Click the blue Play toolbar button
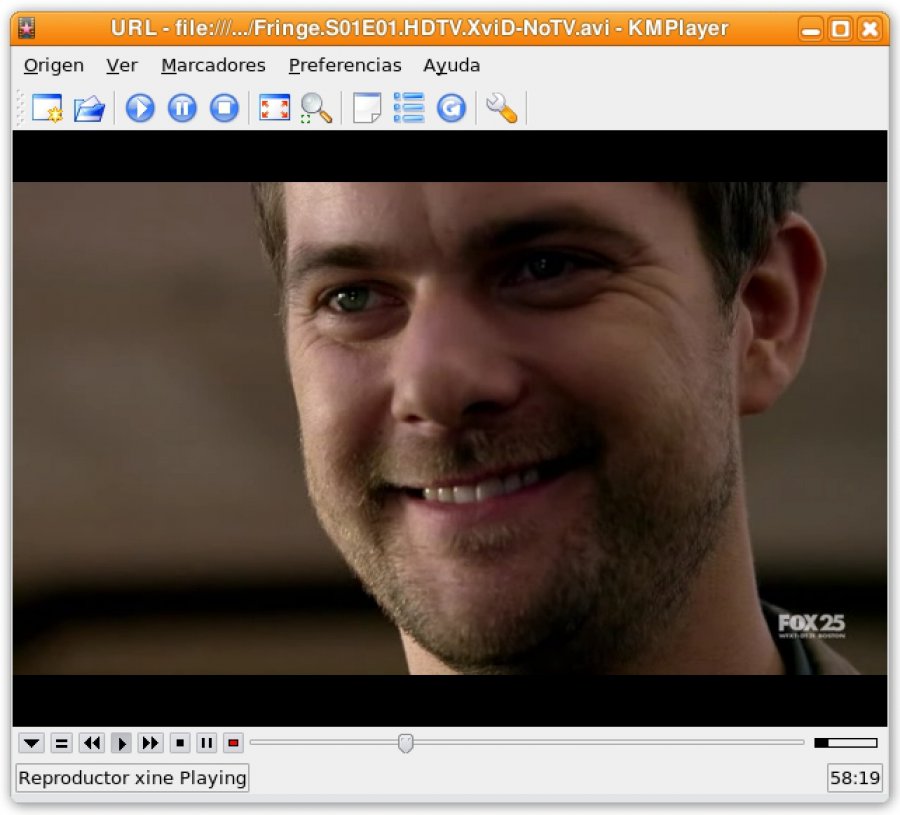Screen dimensions: 900x815 point(140,107)
